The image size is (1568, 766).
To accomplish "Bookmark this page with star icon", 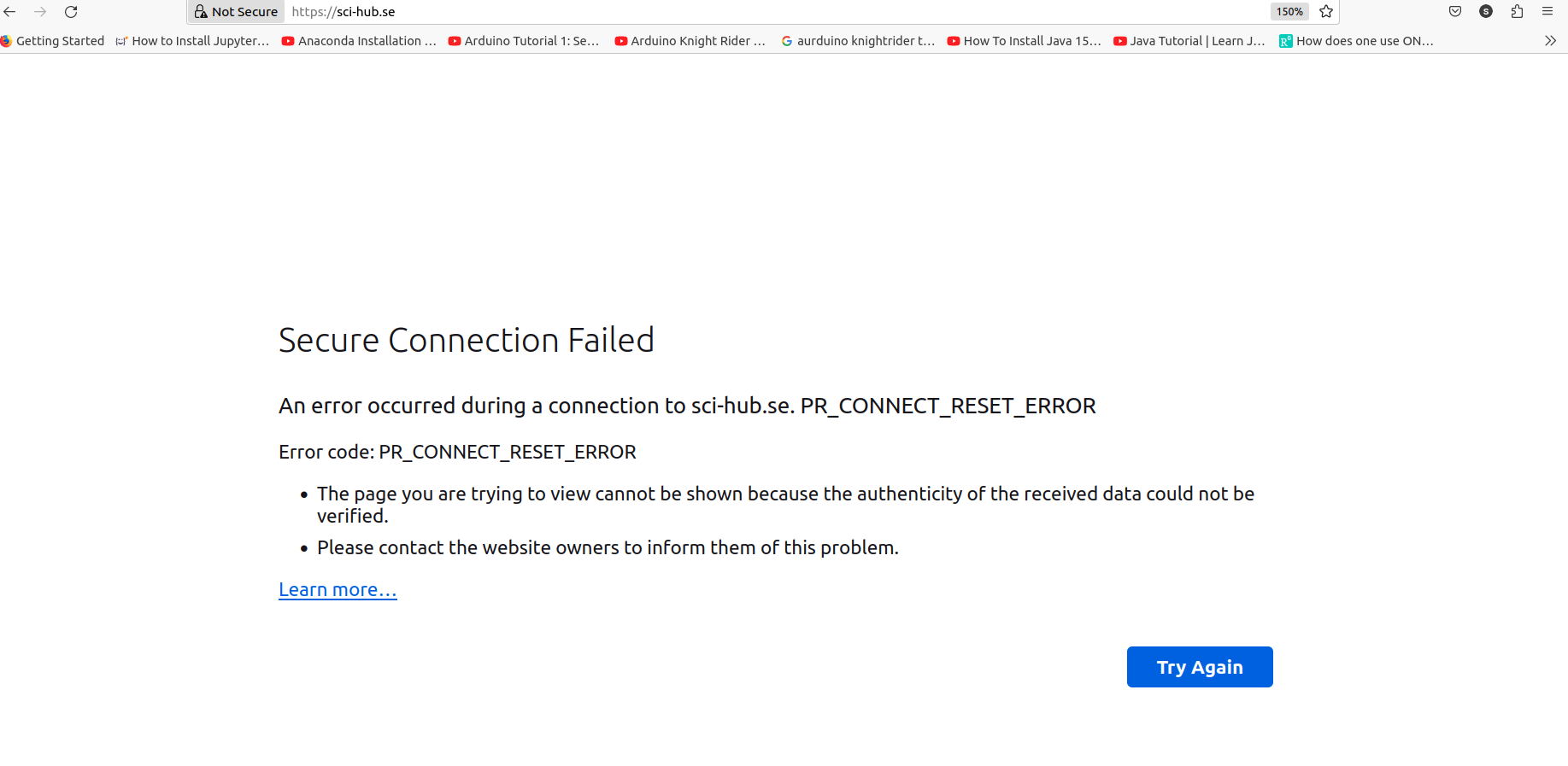I will point(1326,12).
